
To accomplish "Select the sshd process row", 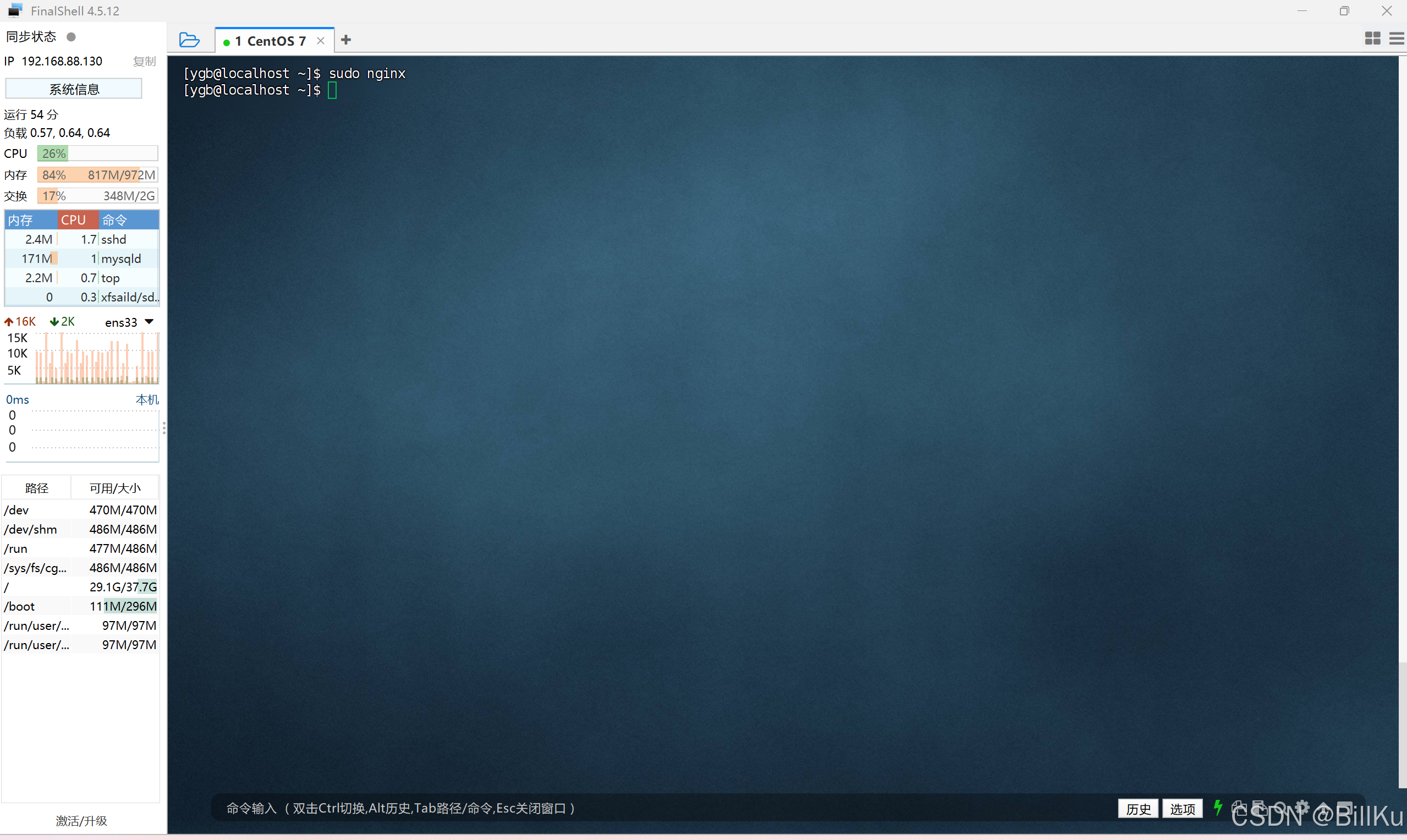I will (x=82, y=239).
